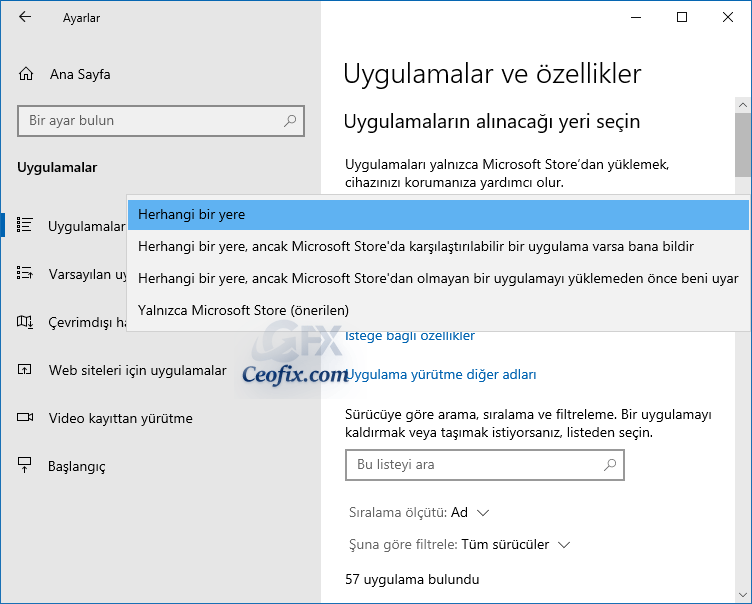Close the Ayarlar window
The image size is (752, 604).
click(x=728, y=17)
